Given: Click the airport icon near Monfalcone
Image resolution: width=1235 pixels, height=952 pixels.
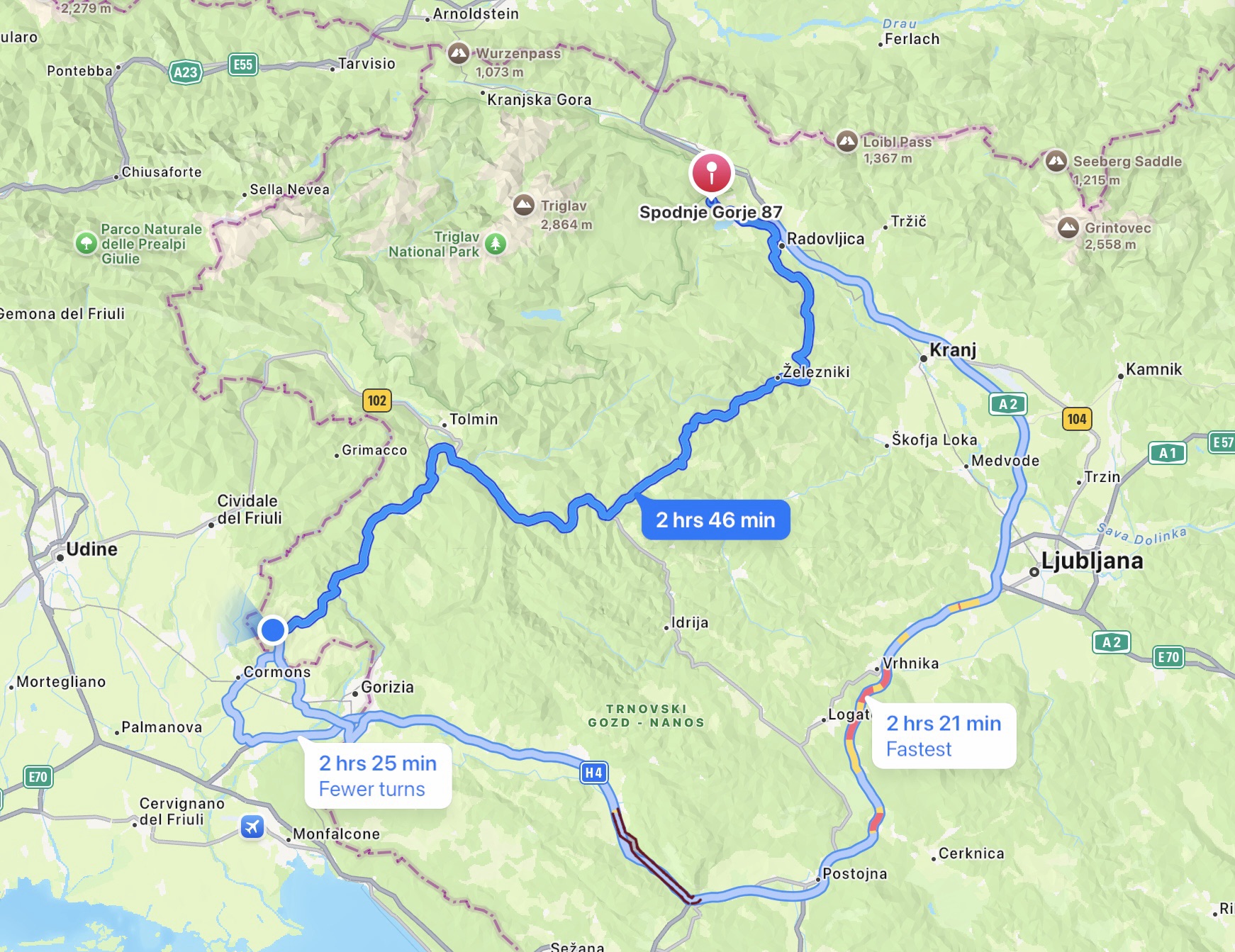Looking at the screenshot, I should [252, 827].
